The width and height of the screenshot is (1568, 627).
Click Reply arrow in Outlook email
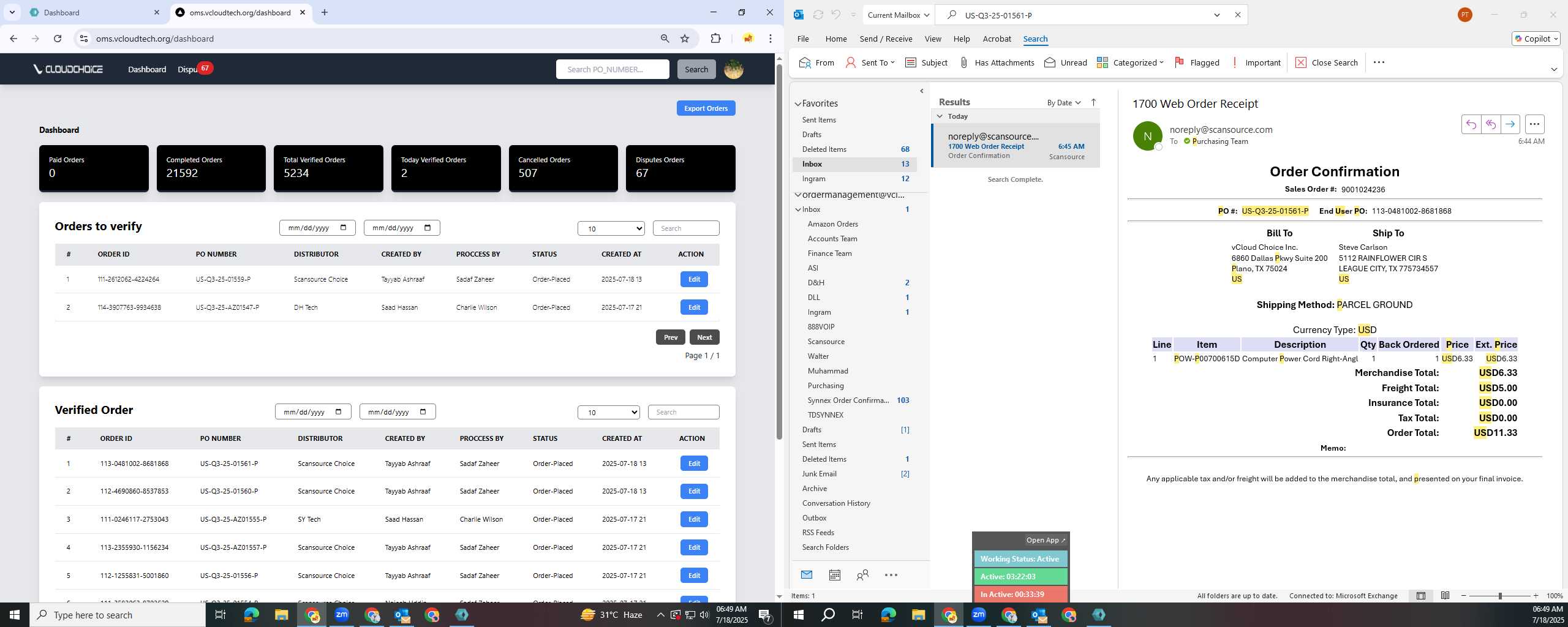click(x=1471, y=124)
